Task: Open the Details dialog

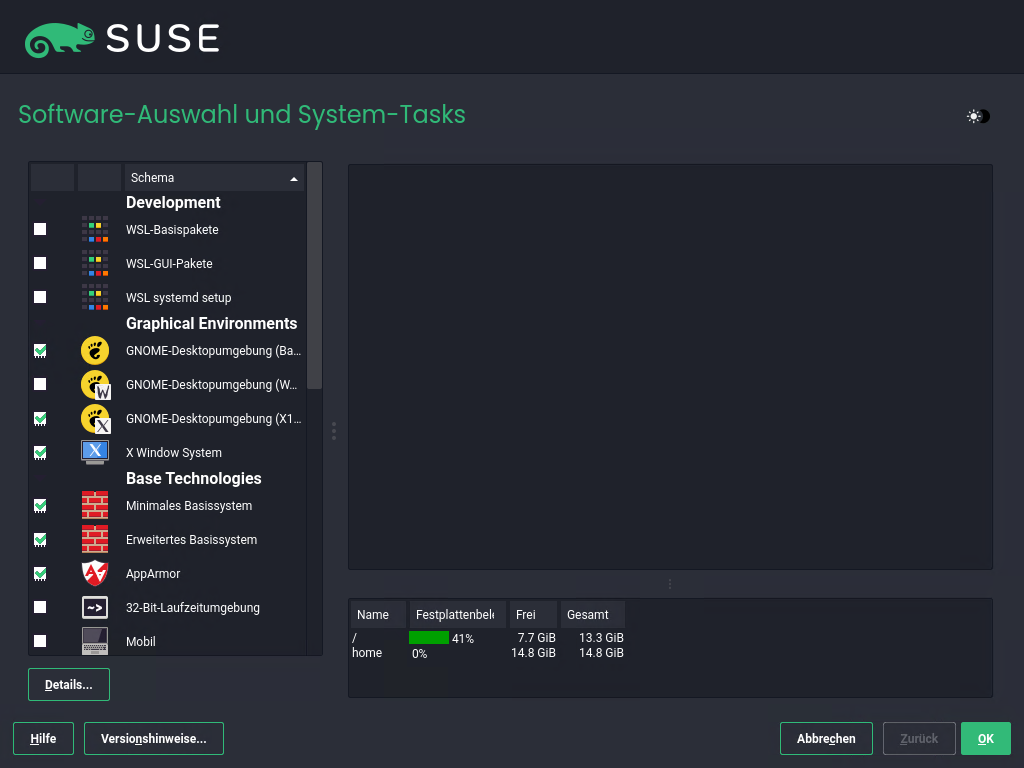Action: click(x=68, y=684)
